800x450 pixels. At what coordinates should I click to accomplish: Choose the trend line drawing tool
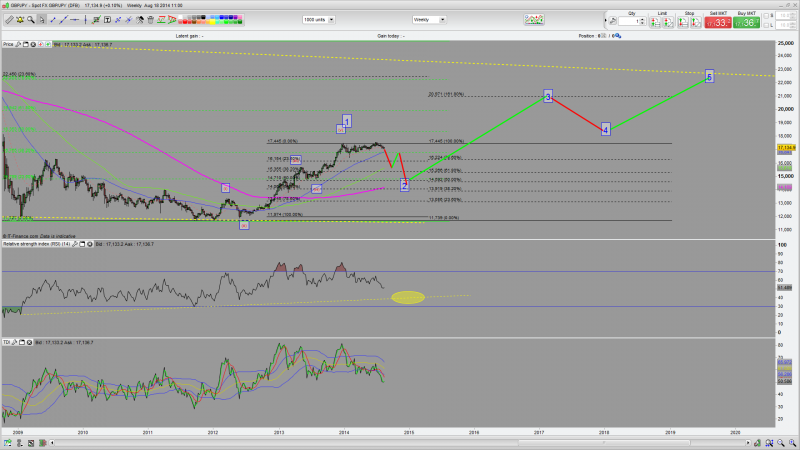(54, 20)
